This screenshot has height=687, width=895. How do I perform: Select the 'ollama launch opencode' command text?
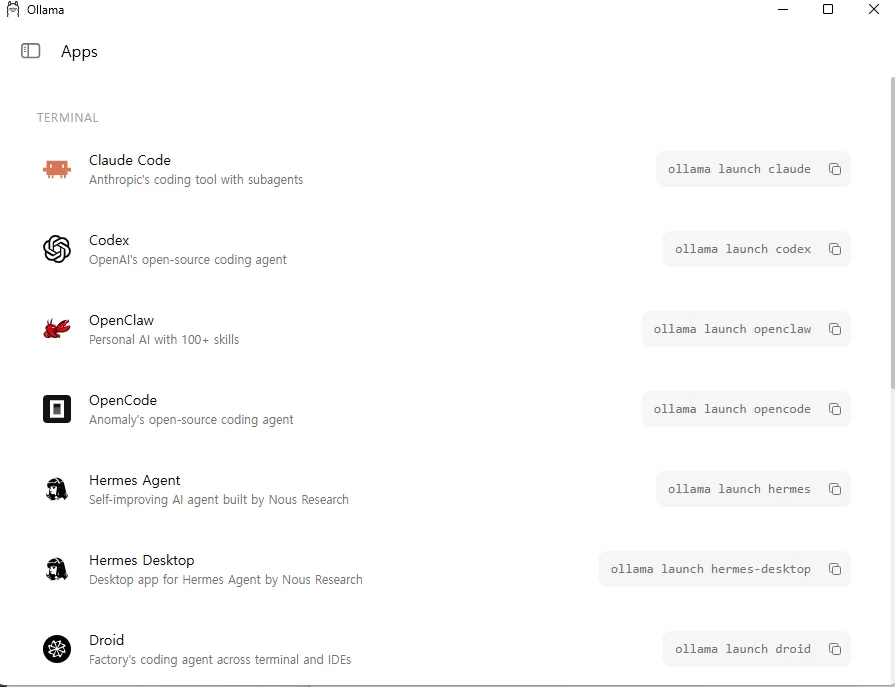click(732, 409)
